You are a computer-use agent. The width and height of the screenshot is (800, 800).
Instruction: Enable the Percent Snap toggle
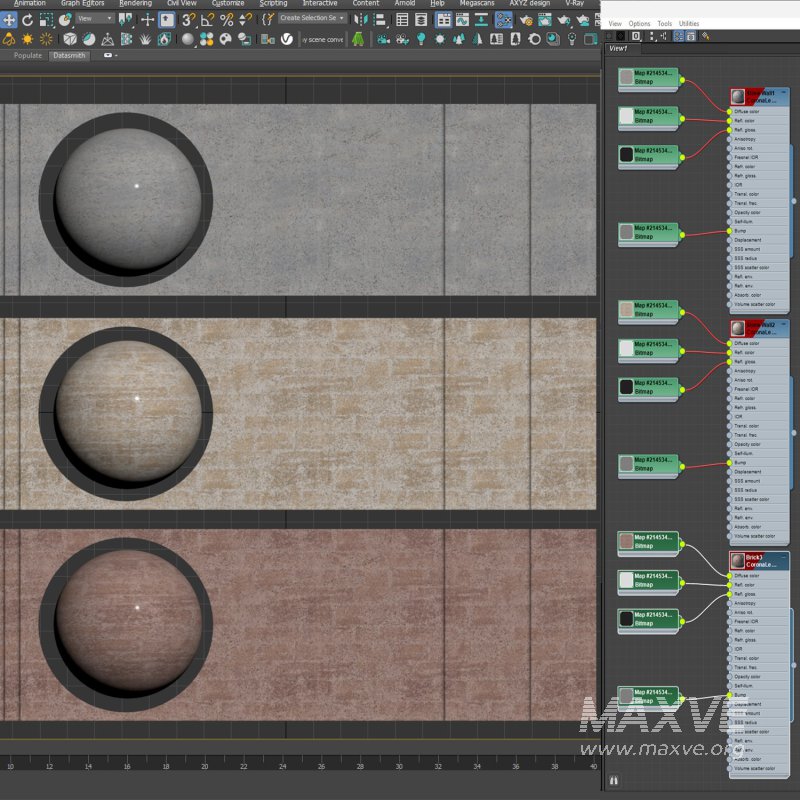click(x=226, y=20)
